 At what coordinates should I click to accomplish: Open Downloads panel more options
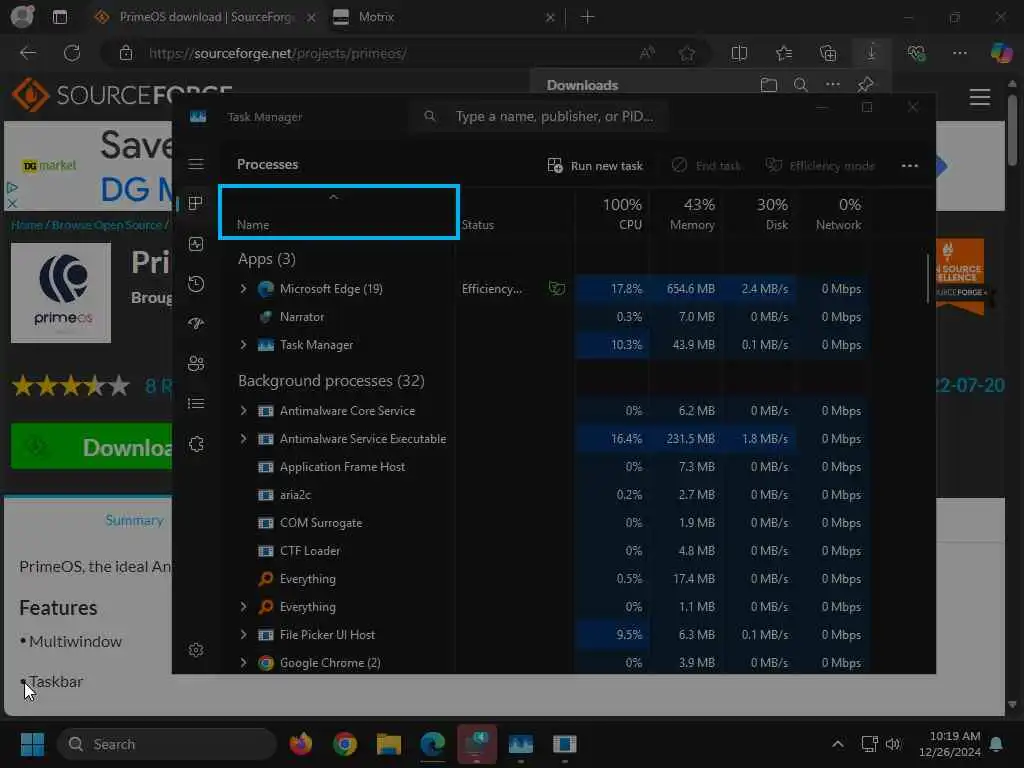click(833, 84)
